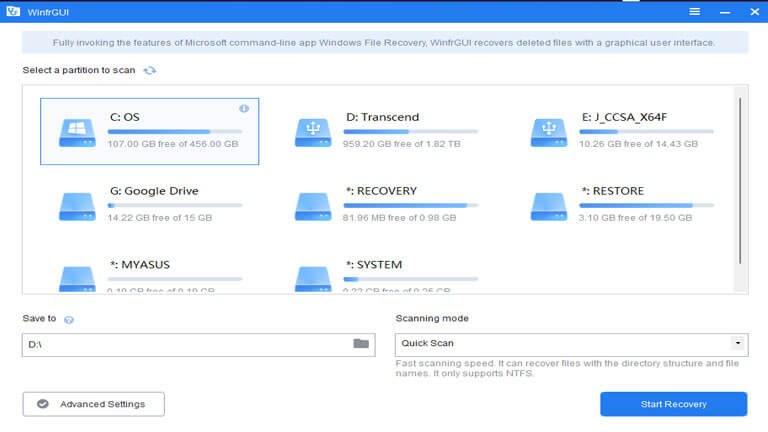The image size is (768, 432).
Task: Click "14.22 GB free of 15 GB" text
Action: point(160,218)
